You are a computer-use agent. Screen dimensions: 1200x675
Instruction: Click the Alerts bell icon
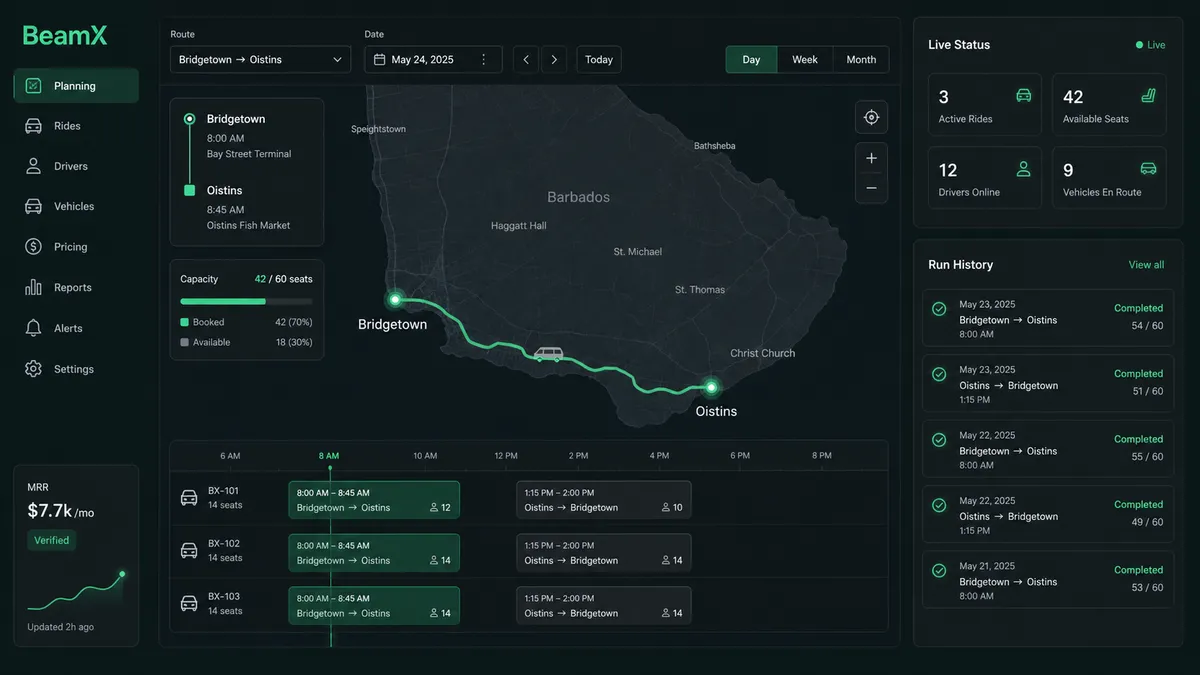(x=33, y=328)
